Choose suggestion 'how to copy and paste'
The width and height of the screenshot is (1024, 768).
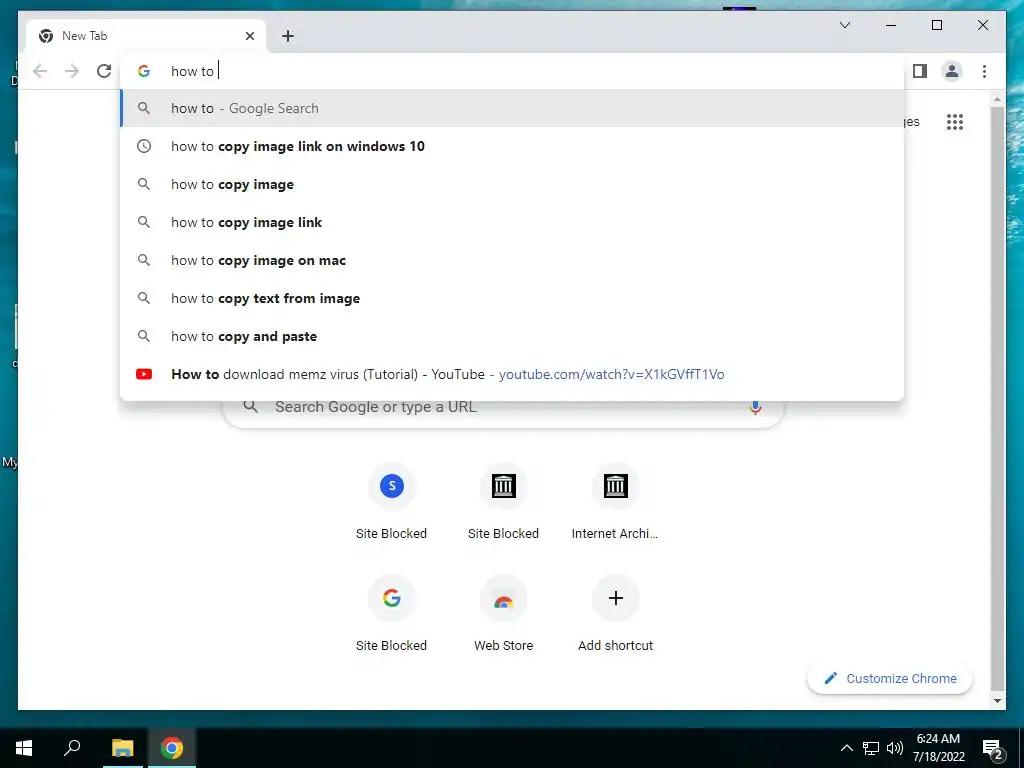point(513,336)
